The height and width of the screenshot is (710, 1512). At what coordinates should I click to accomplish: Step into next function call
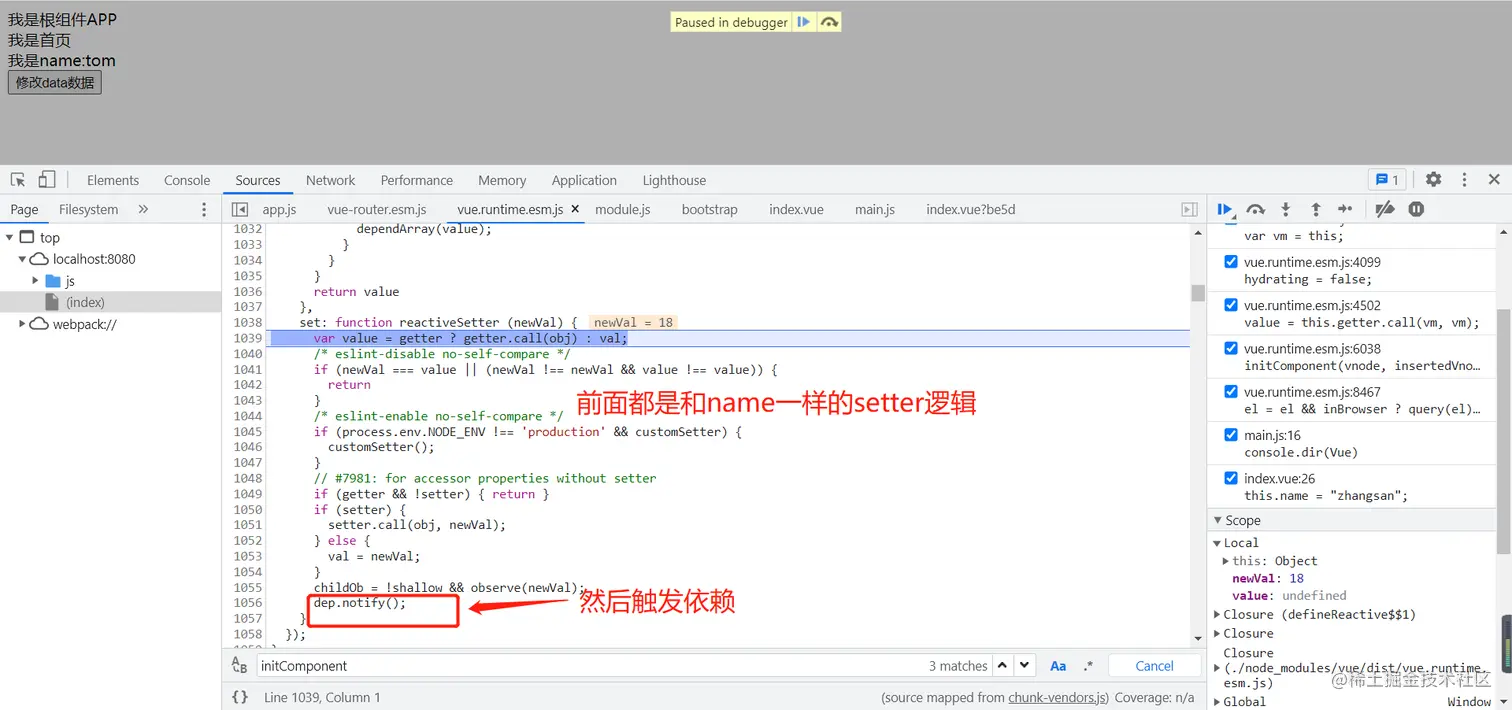coord(1286,209)
